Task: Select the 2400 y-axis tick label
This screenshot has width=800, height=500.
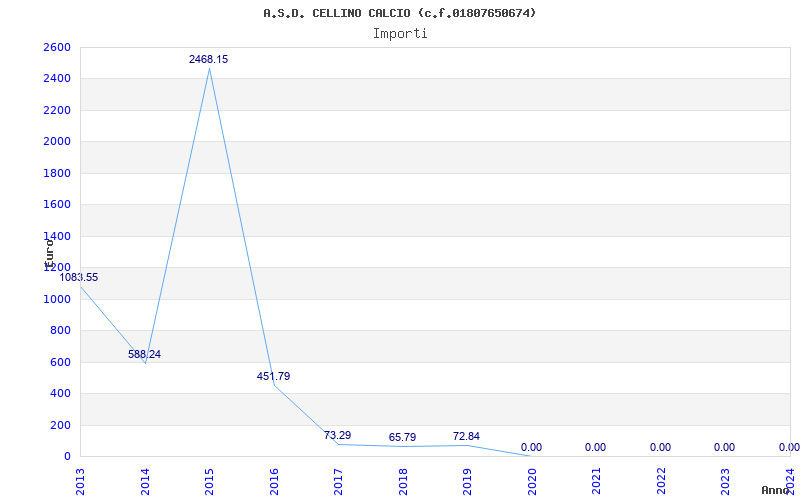Action: click(57, 79)
